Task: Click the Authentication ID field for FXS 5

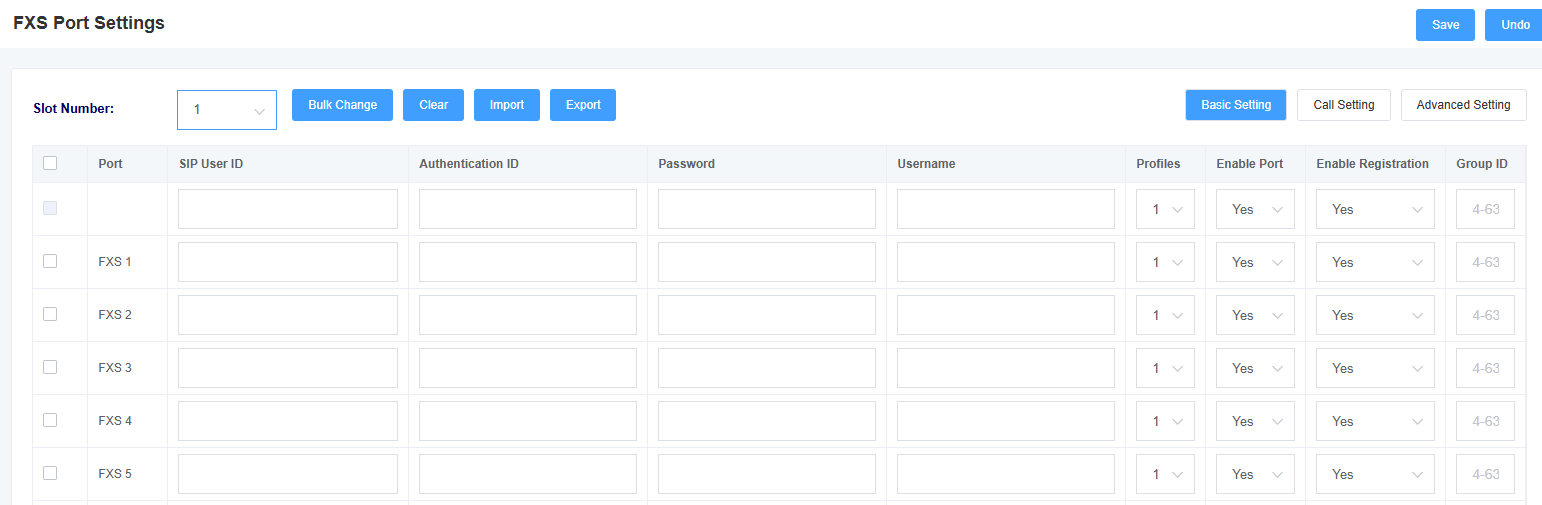Action: coord(528,474)
